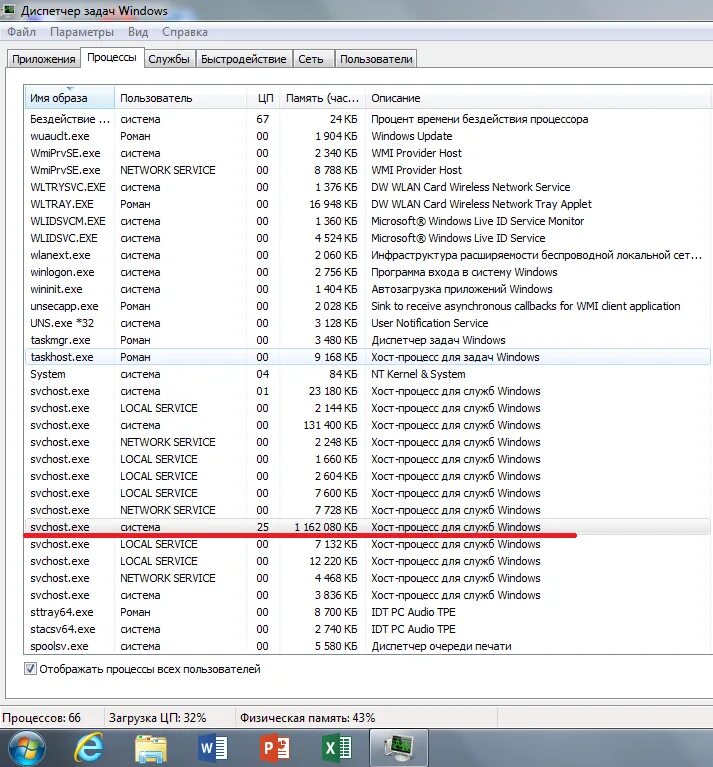This screenshot has width=713, height=767.
Task: Sort by Память column header
Action: 322,98
